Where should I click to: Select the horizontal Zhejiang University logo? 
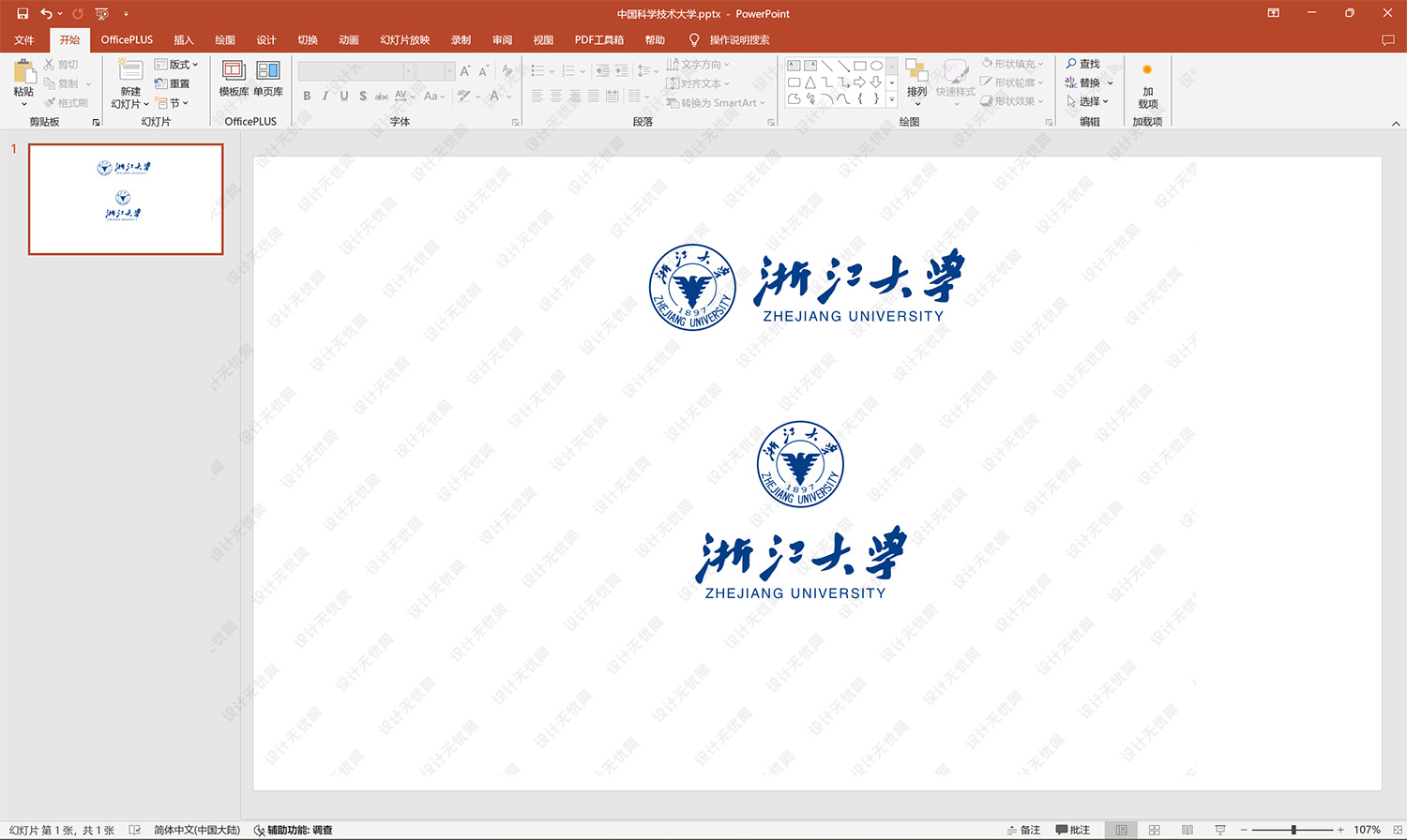tap(807, 288)
